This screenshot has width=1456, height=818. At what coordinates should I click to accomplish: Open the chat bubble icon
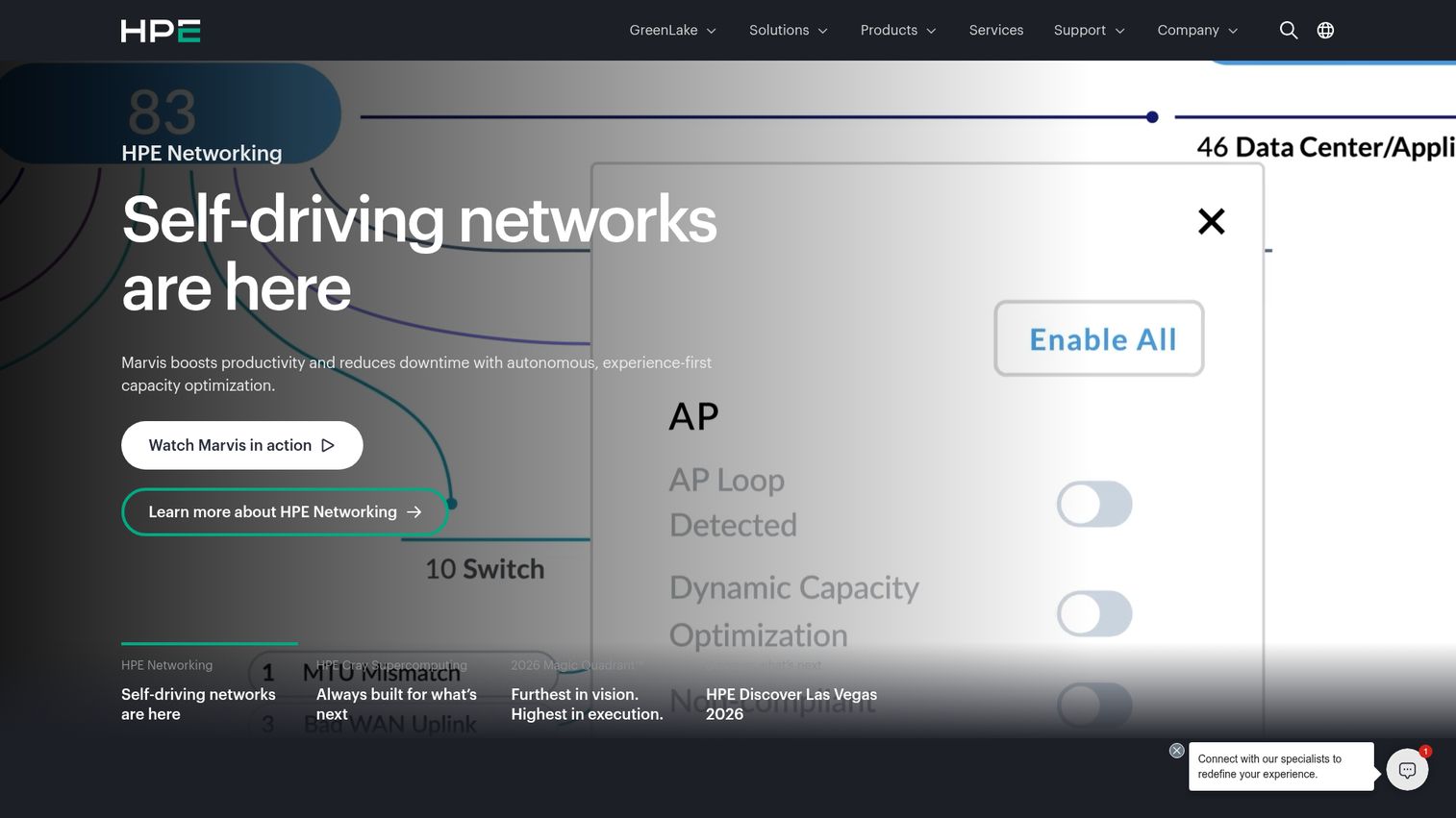1407,770
